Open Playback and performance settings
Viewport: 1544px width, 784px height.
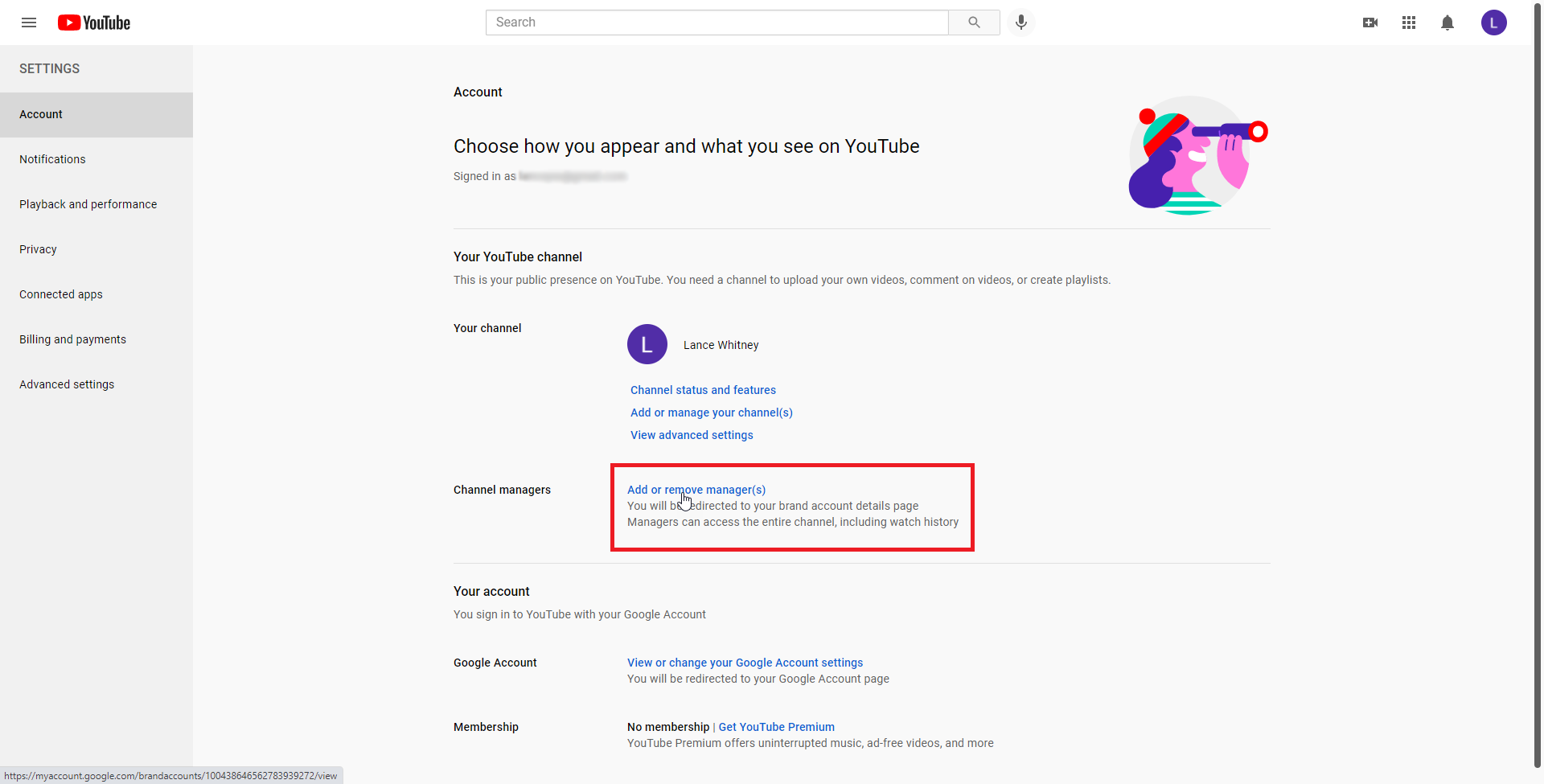(96, 204)
